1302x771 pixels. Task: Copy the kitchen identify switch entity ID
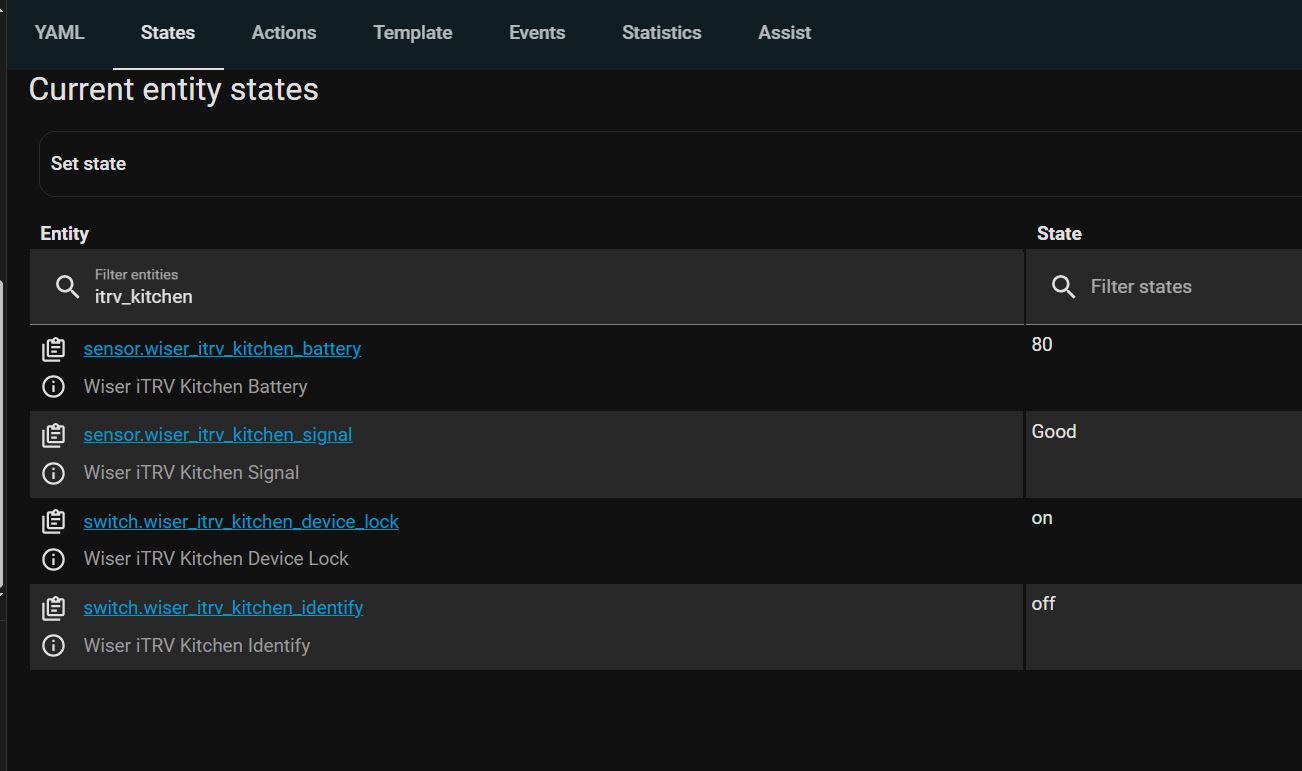pyautogui.click(x=54, y=608)
